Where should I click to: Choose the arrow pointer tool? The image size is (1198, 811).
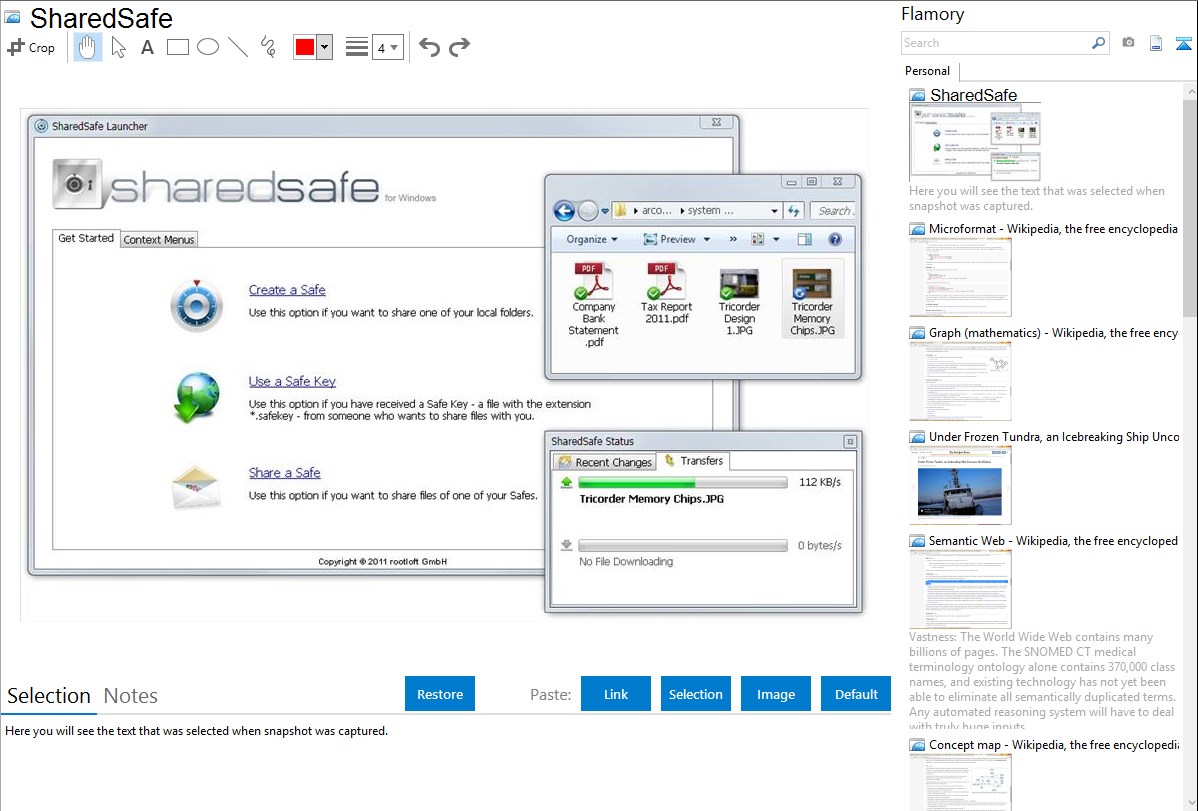118,47
